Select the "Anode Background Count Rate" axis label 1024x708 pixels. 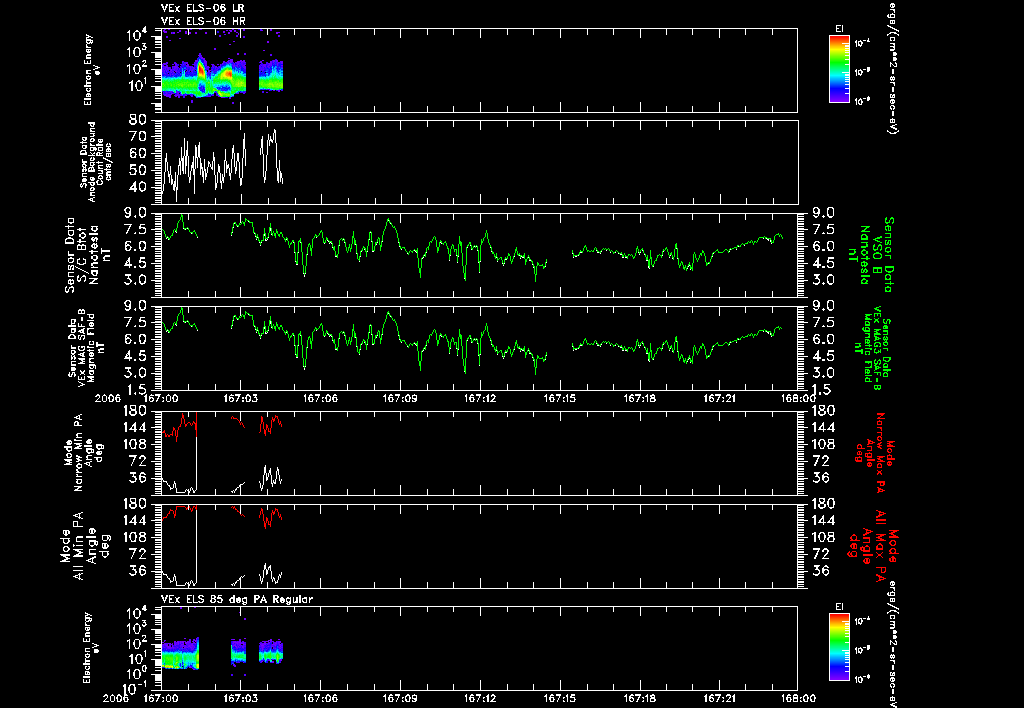97,162
